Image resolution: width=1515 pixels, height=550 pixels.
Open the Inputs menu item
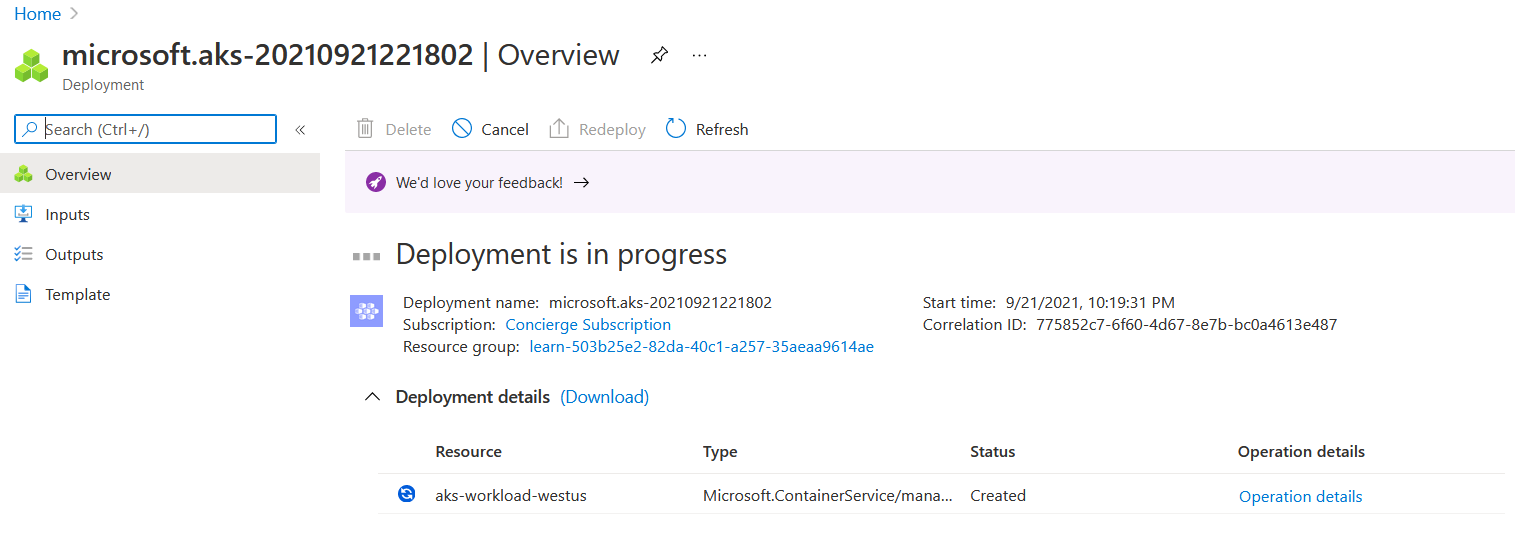[x=160, y=214]
